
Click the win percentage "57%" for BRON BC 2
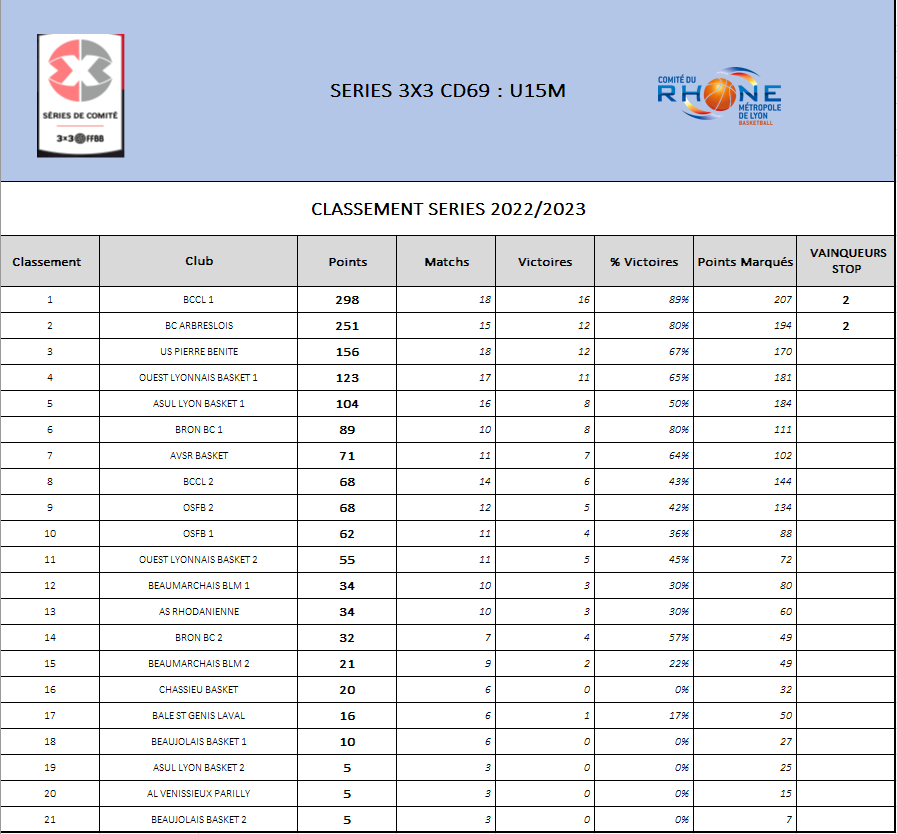(x=679, y=638)
